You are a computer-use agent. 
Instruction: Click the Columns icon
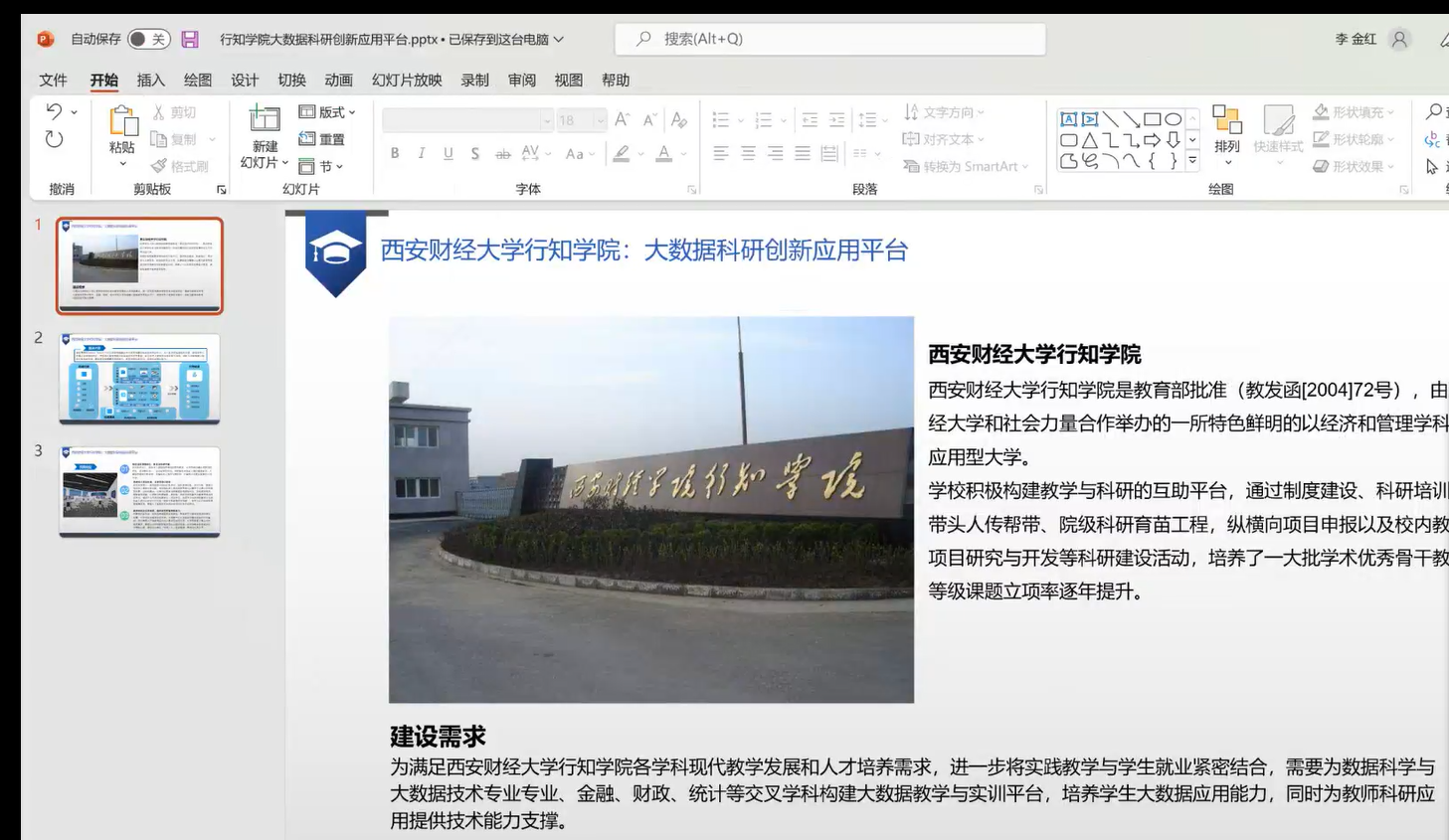click(861, 153)
